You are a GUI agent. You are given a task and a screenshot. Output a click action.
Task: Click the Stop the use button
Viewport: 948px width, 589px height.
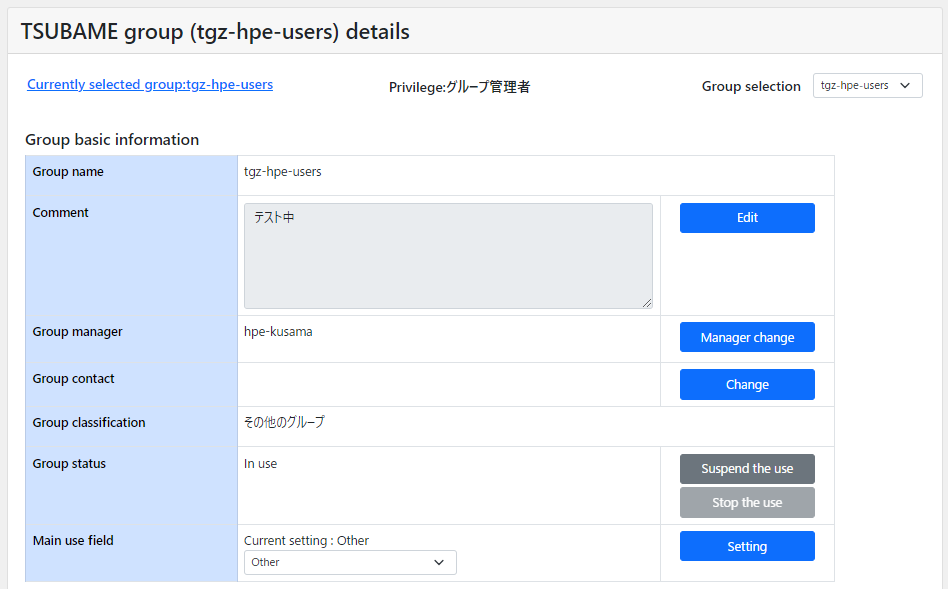click(x=747, y=503)
